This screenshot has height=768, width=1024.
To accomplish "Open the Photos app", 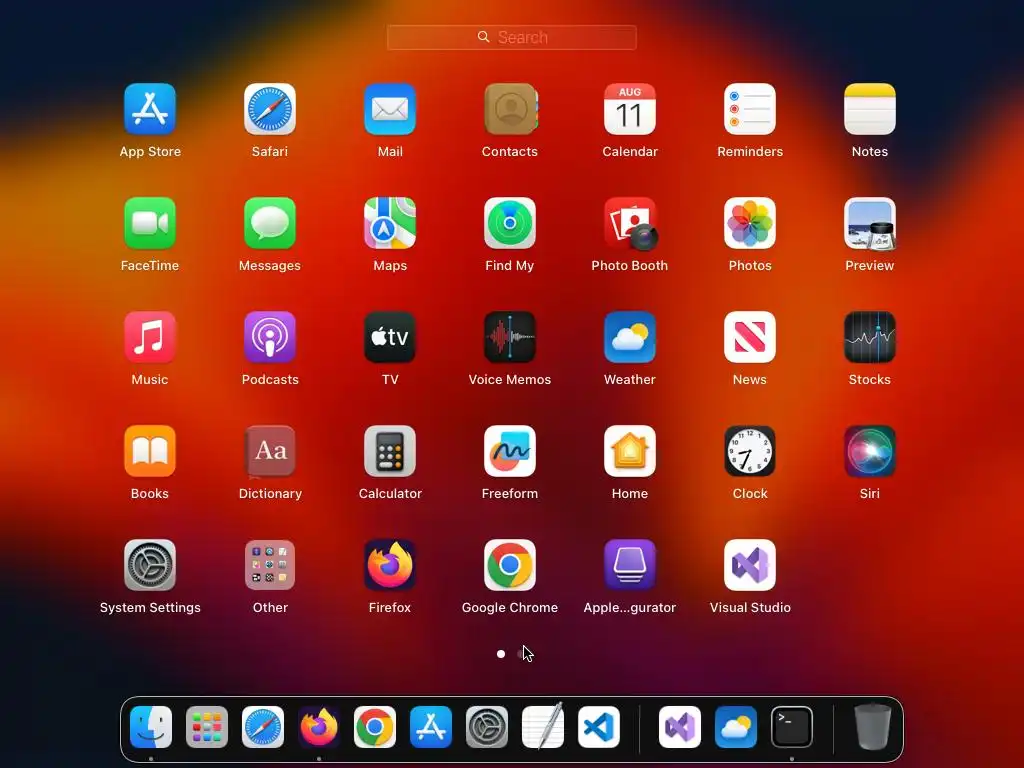I will click(x=750, y=223).
